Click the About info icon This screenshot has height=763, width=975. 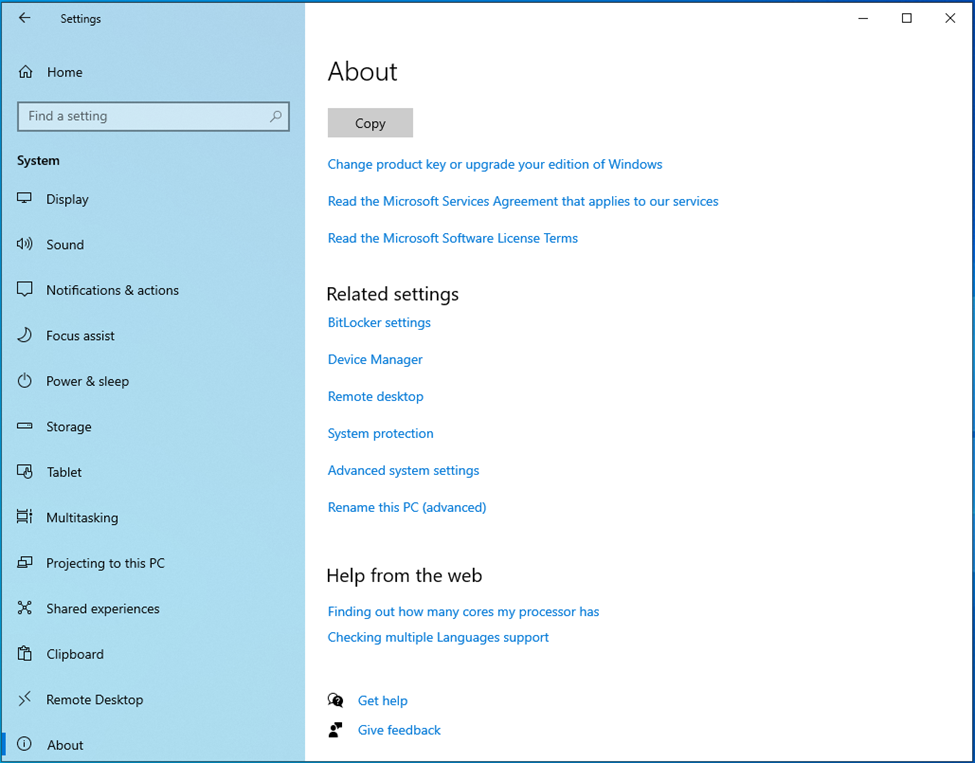pyautogui.click(x=24, y=744)
